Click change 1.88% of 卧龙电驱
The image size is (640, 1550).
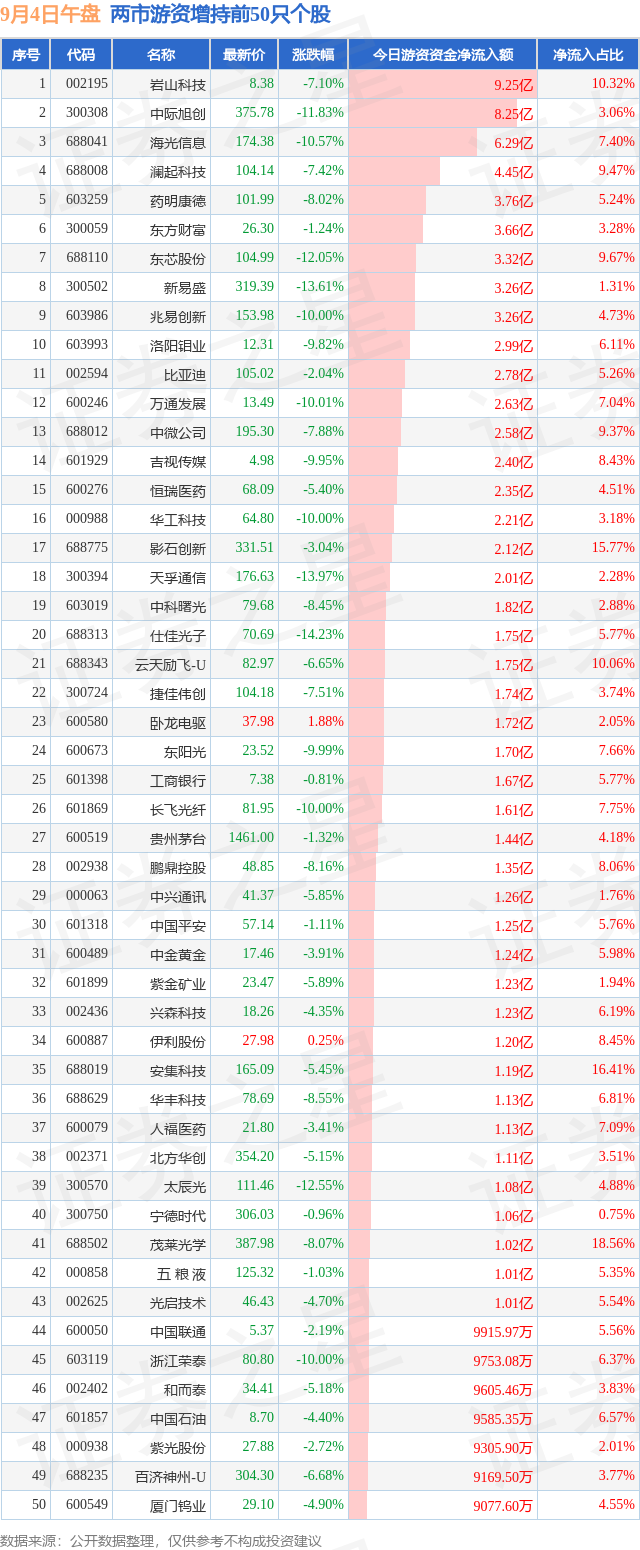pos(327,722)
